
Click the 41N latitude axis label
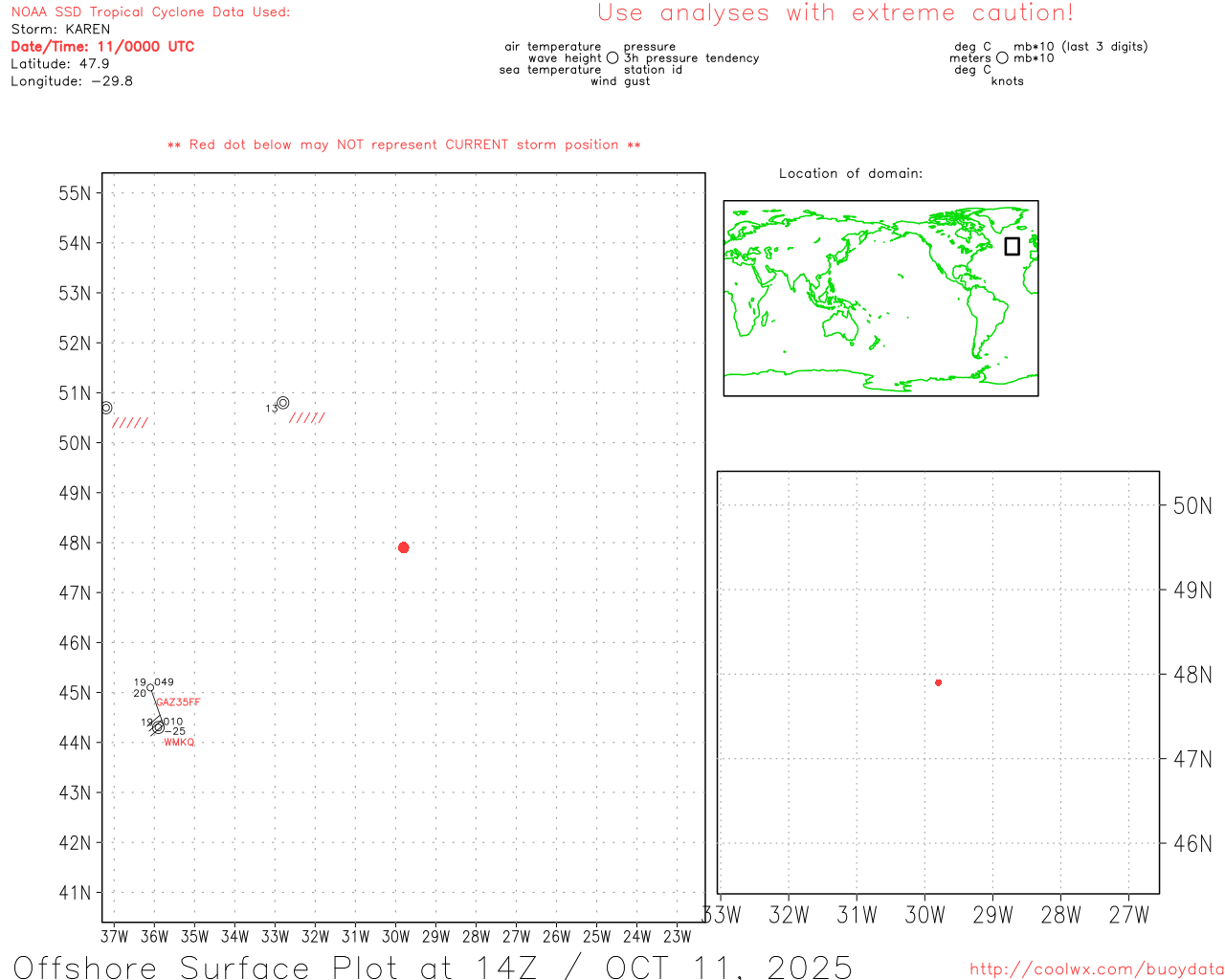coord(75,893)
